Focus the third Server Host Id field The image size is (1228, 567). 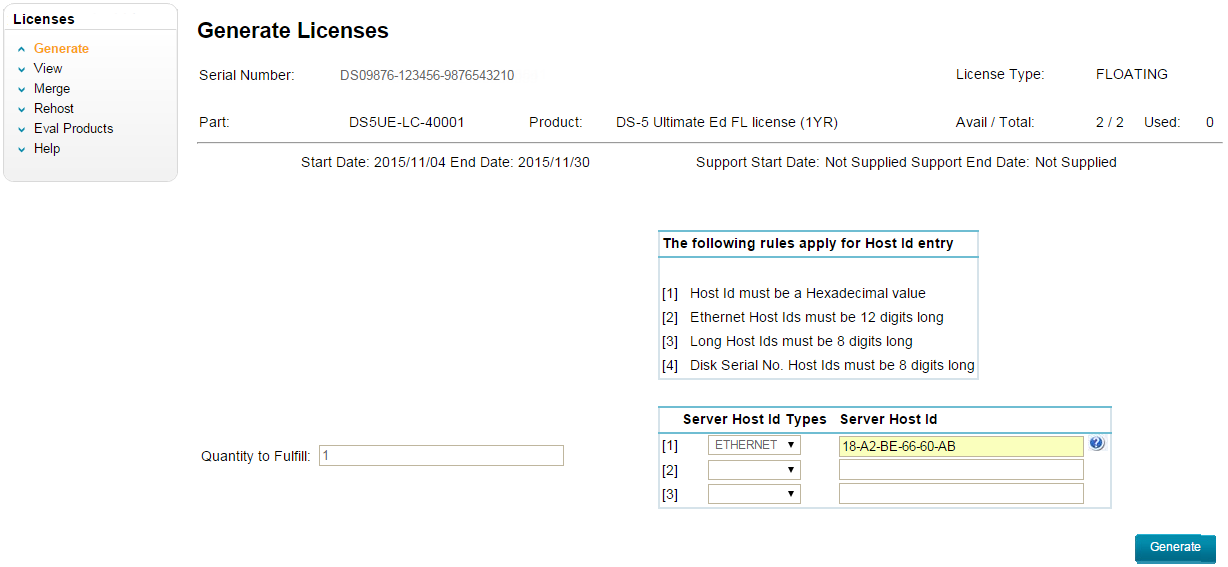pyautogui.click(x=961, y=494)
